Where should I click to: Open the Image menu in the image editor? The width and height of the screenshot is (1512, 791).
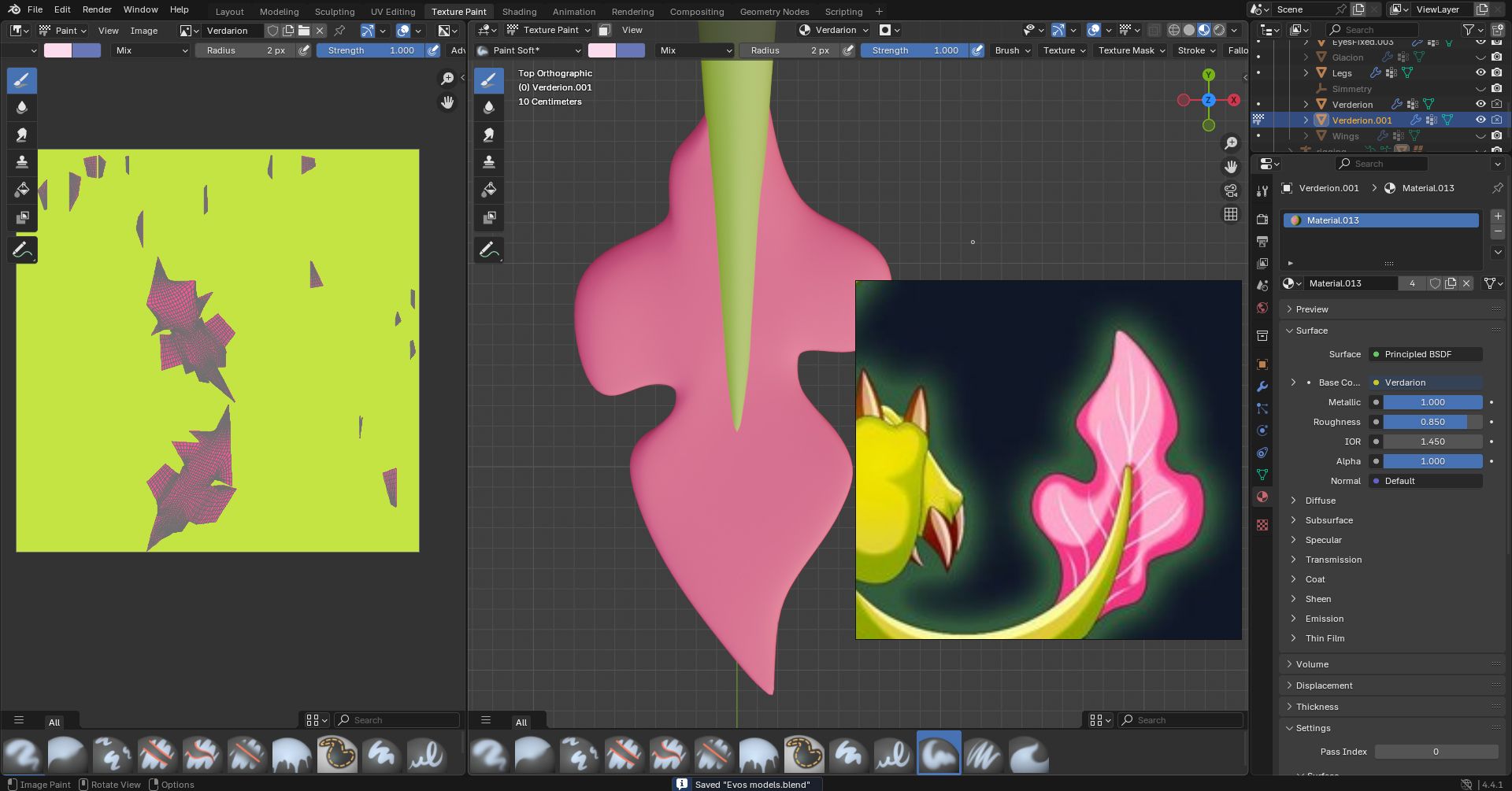pyautogui.click(x=143, y=31)
